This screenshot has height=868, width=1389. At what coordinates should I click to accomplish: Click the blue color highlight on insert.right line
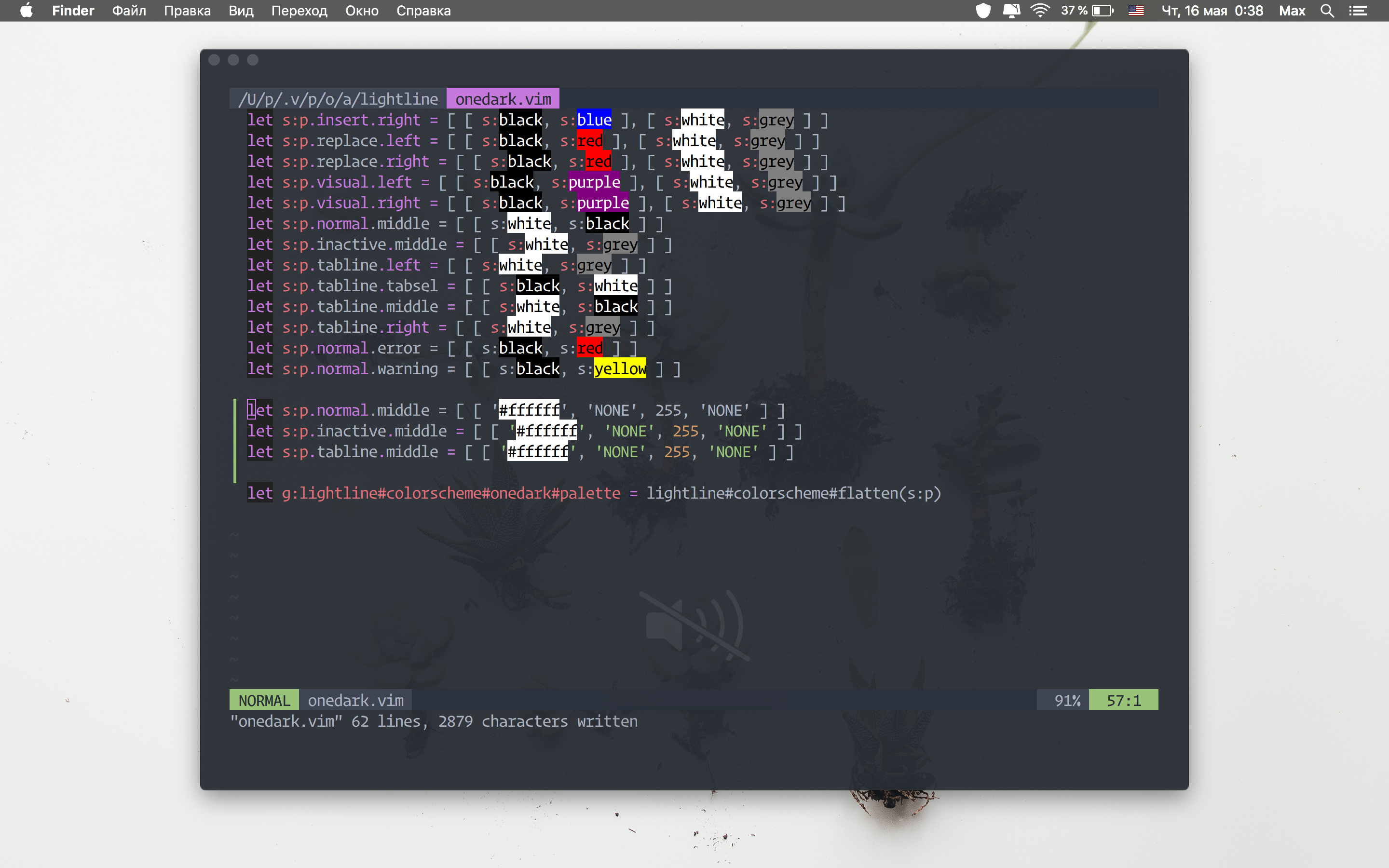(594, 120)
